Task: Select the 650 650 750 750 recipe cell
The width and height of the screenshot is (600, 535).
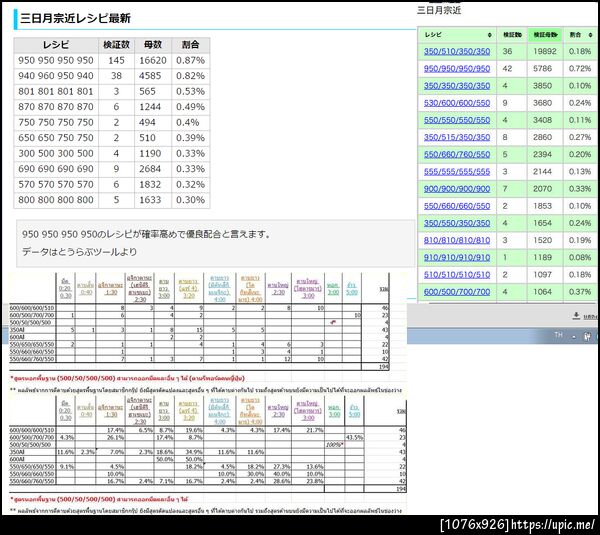Action: 56,138
